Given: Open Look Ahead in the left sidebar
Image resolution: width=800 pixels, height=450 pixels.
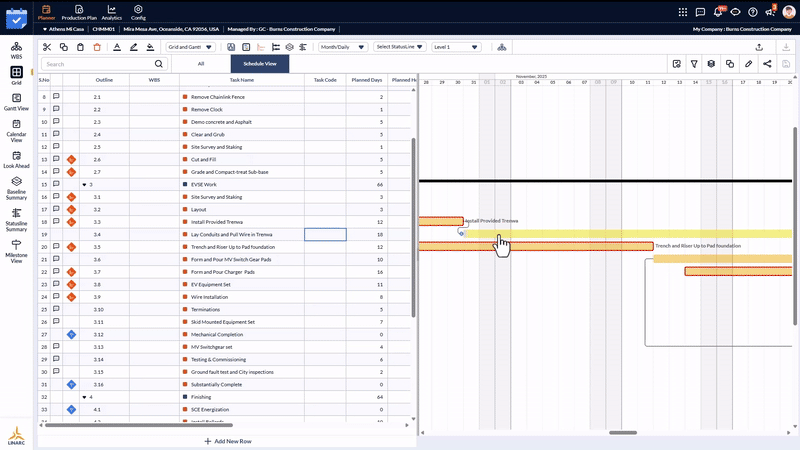Looking at the screenshot, I should (x=16, y=160).
